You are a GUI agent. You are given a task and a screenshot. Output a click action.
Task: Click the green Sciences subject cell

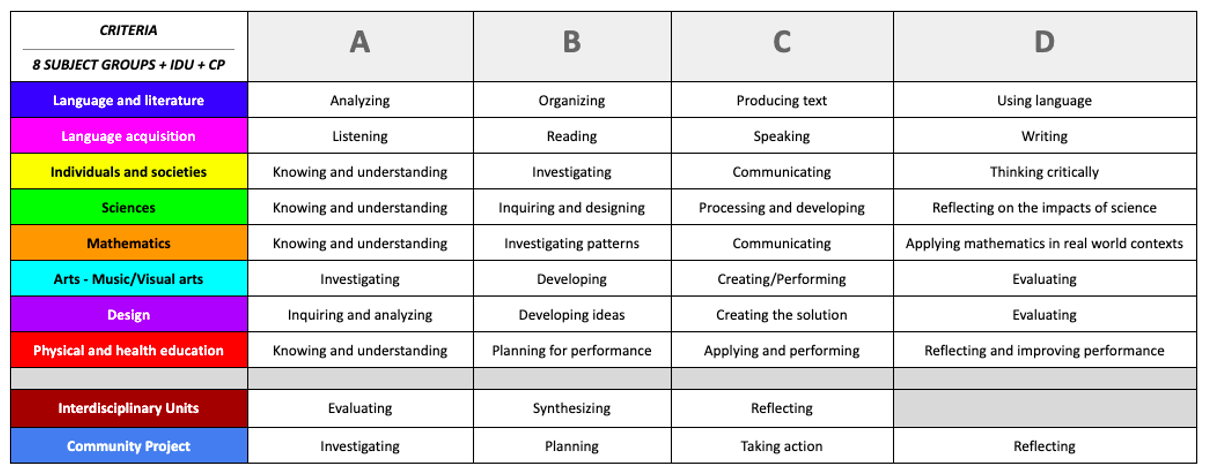(x=128, y=208)
